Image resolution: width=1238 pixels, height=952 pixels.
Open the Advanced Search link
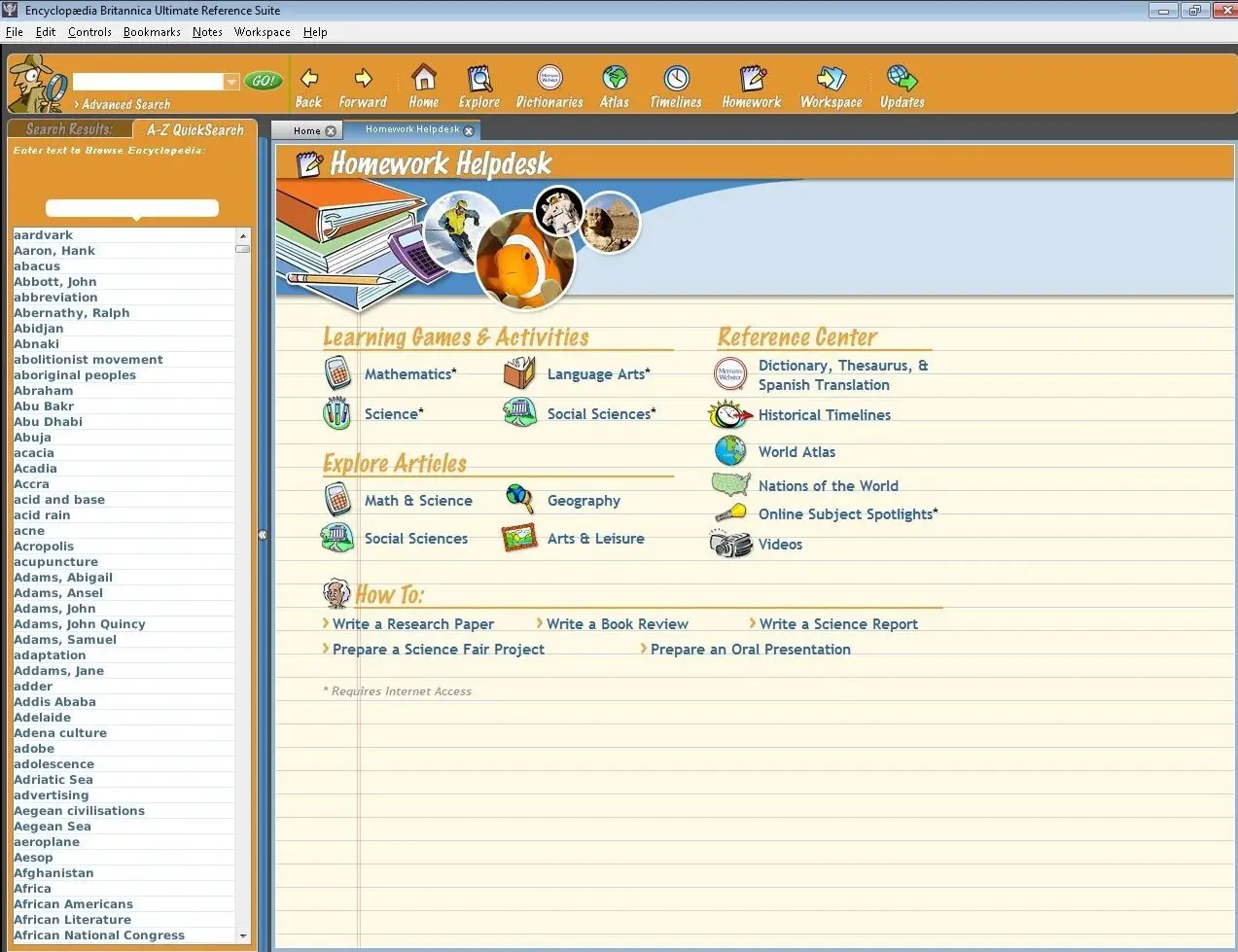pos(125,104)
